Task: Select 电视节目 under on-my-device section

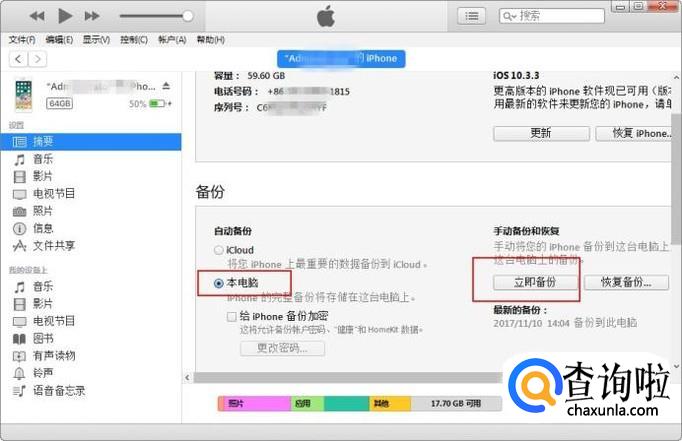Action: (x=54, y=321)
